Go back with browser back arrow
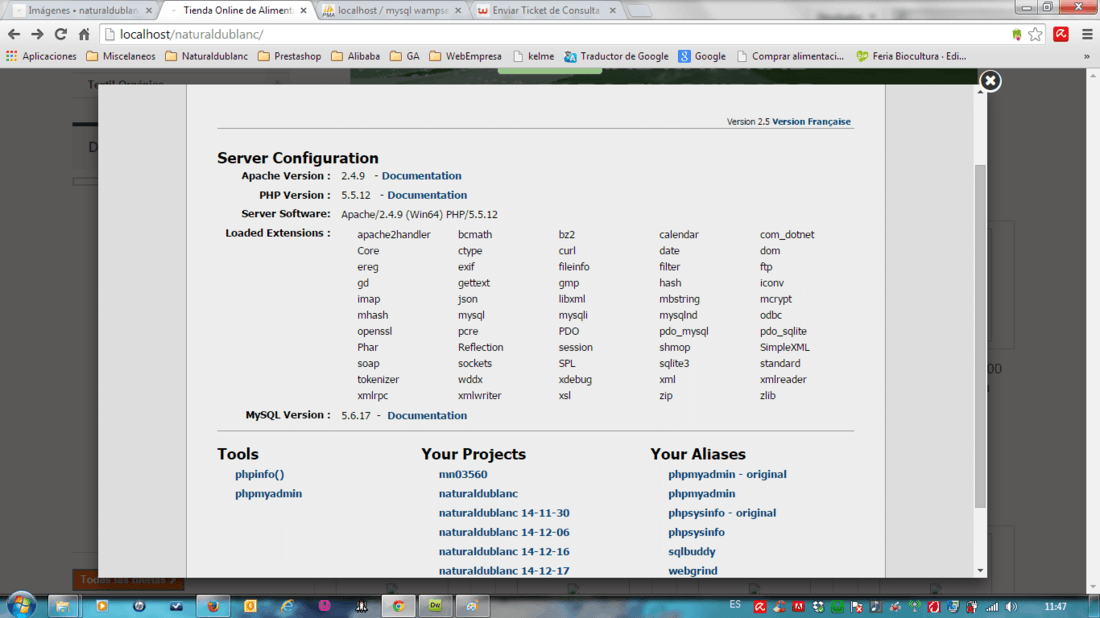The width and height of the screenshot is (1100, 618). pyautogui.click(x=14, y=34)
